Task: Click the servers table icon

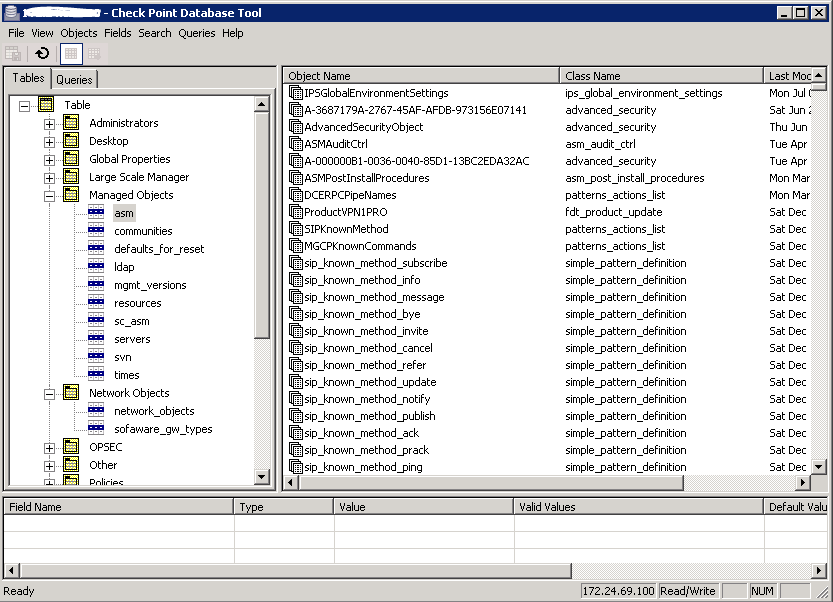Action: tap(96, 339)
